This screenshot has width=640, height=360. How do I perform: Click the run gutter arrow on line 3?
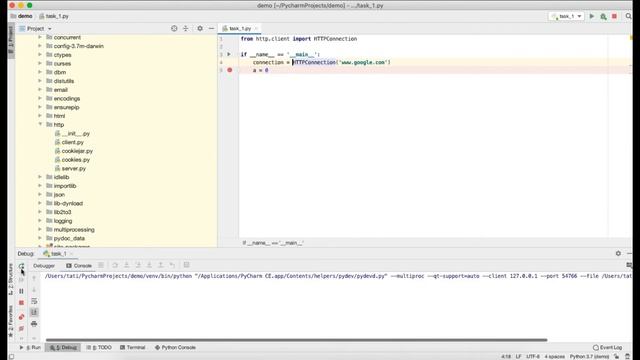[229, 54]
